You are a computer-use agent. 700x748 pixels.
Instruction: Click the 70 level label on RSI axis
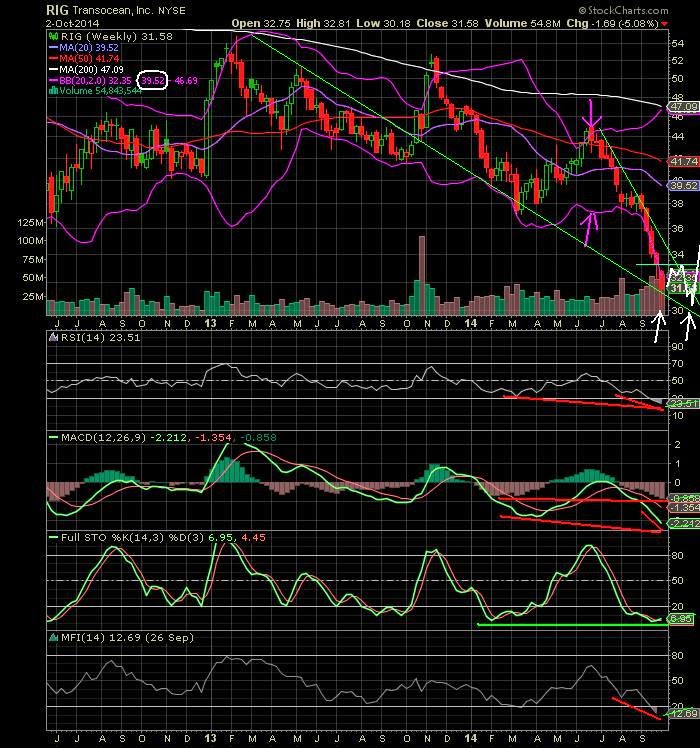click(678, 364)
